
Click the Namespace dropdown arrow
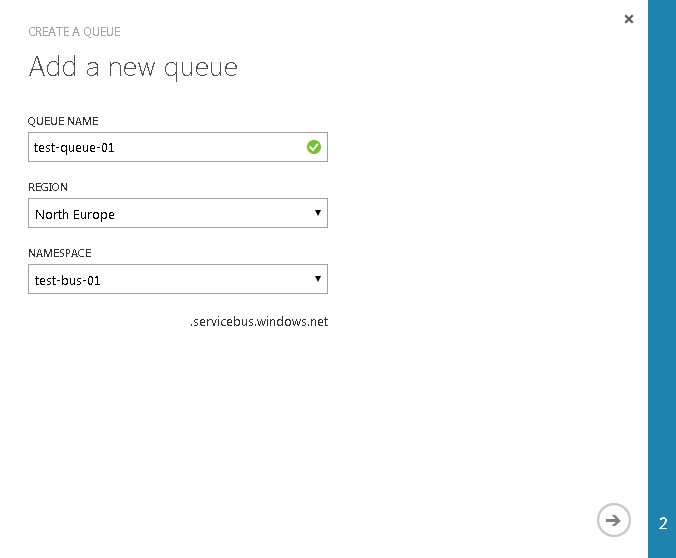click(317, 279)
